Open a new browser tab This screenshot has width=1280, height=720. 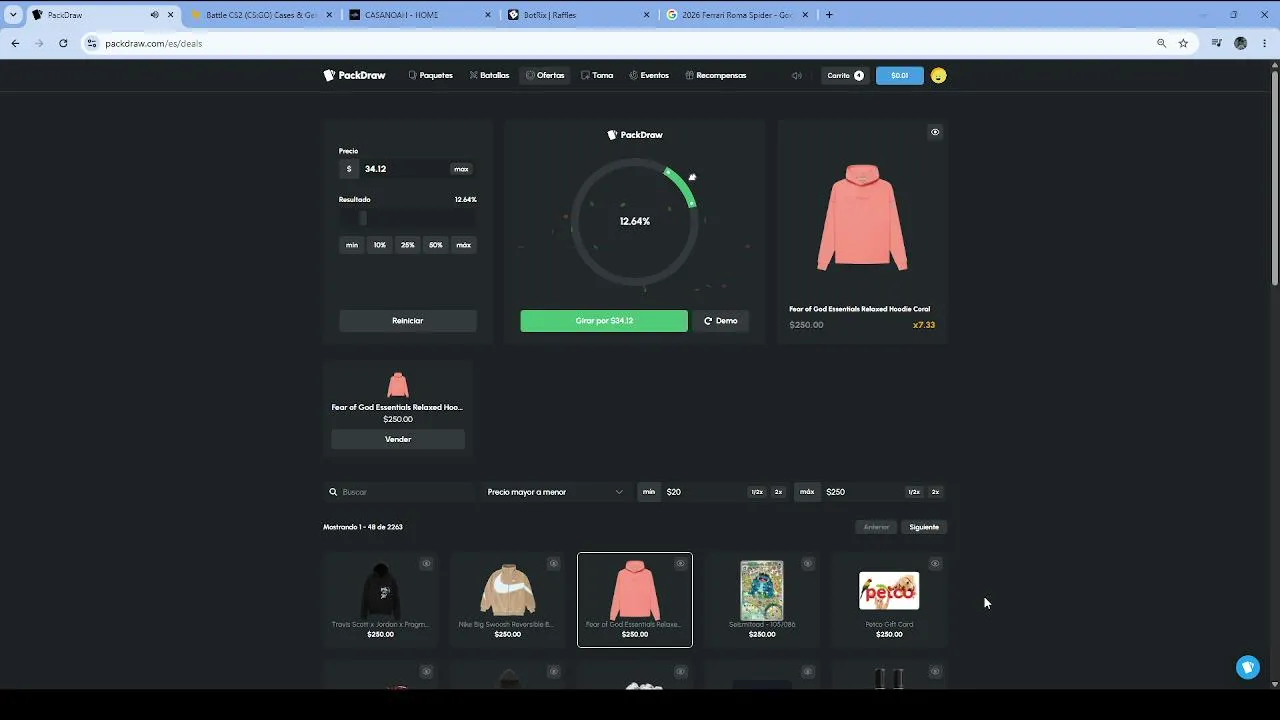click(x=829, y=15)
